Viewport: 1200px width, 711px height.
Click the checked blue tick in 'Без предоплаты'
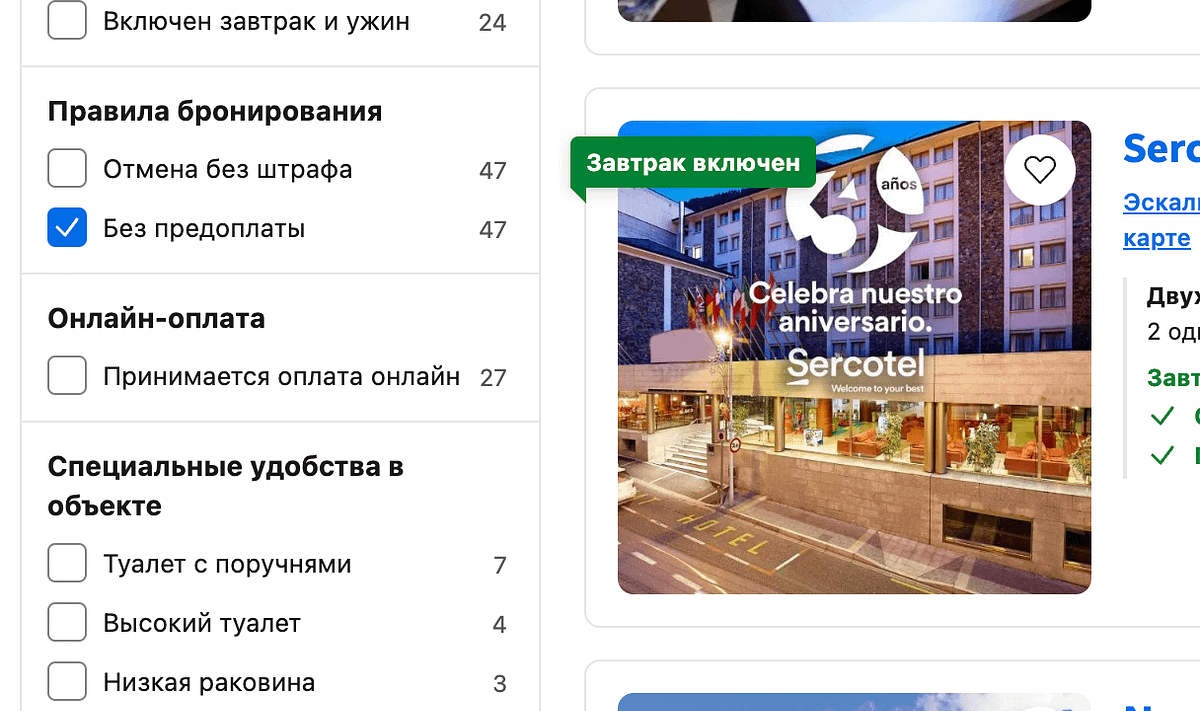point(66,227)
